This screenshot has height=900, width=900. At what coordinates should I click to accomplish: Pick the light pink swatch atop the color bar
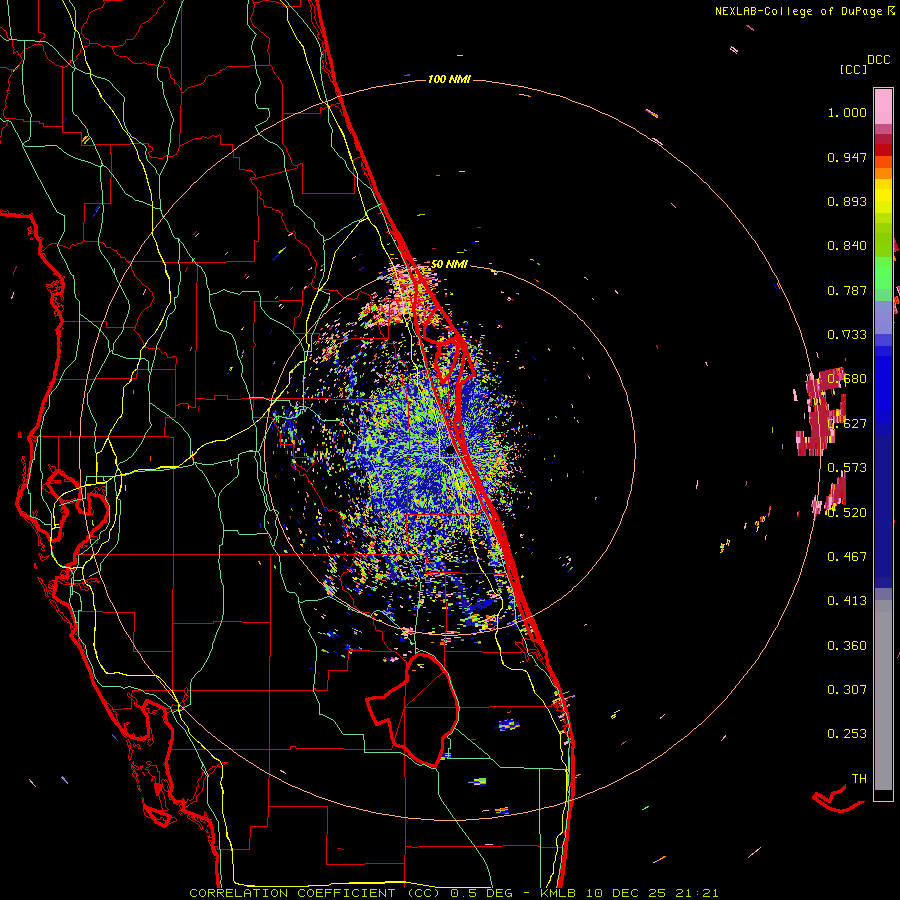coord(883,107)
